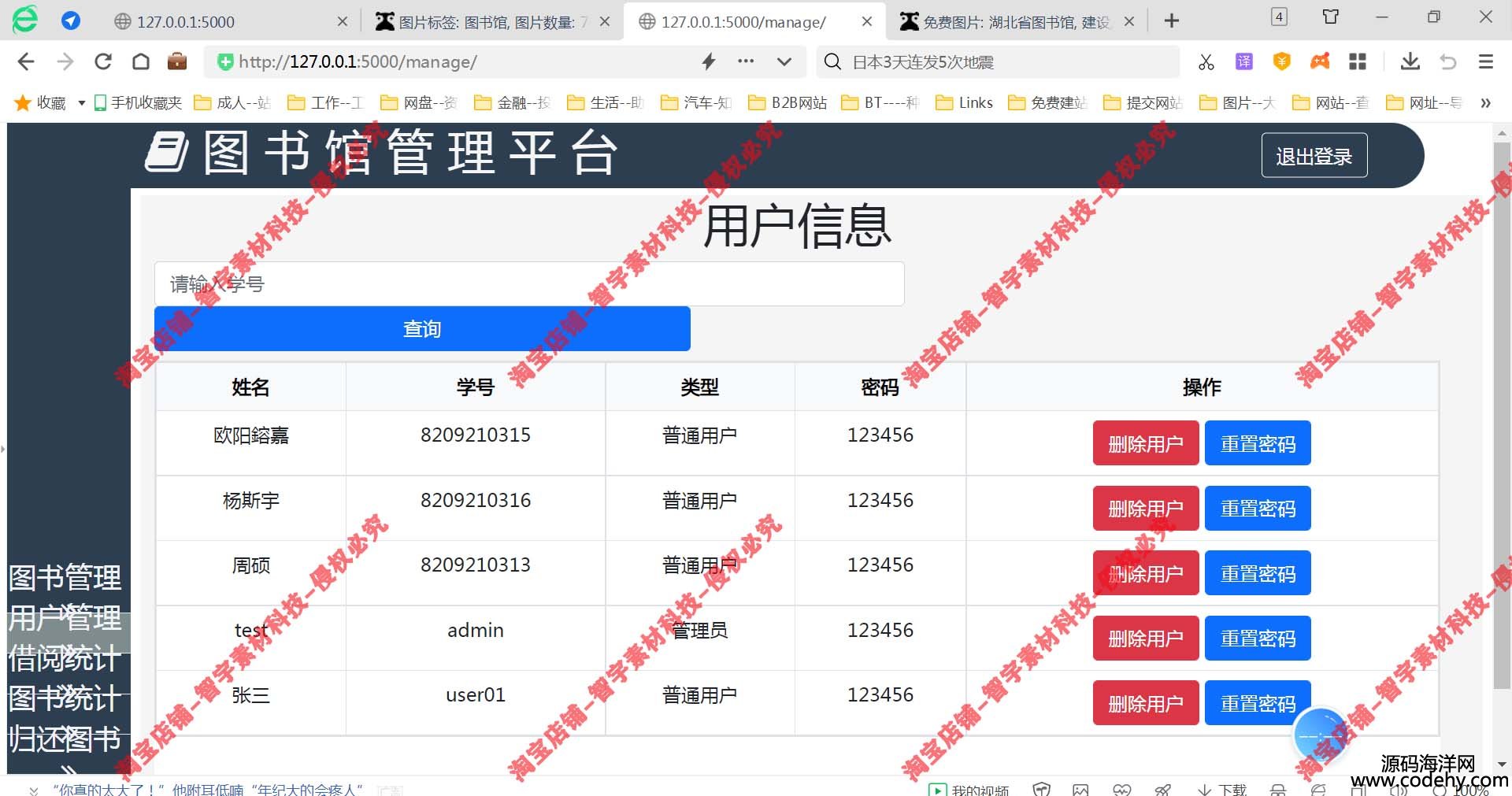Click the book logo beside 图书馆管理平台
1512x796 pixels.
167,153
